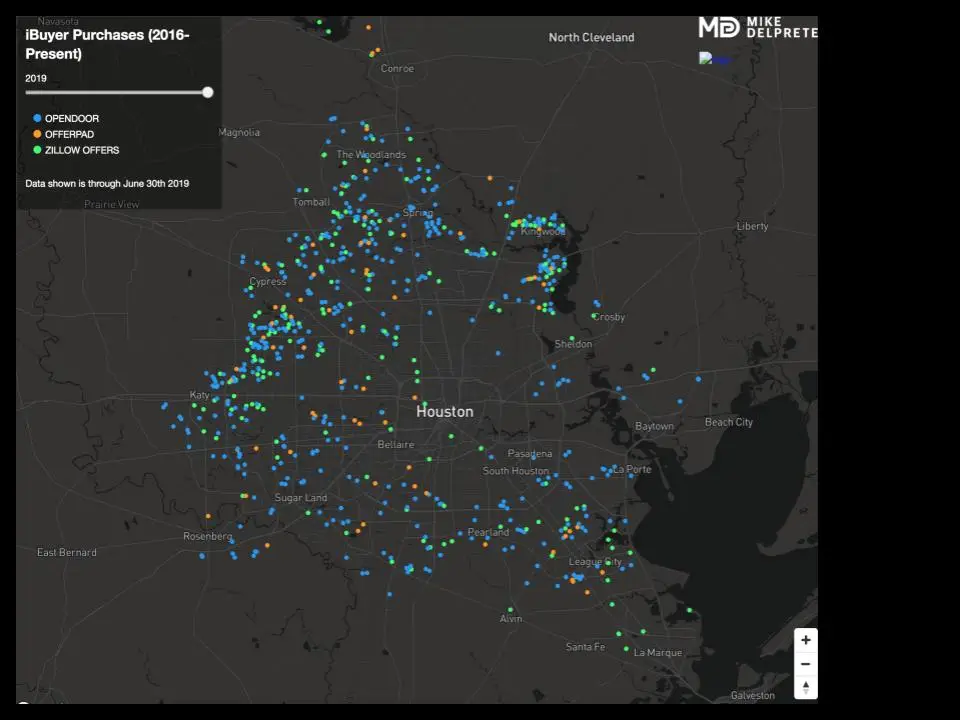The width and height of the screenshot is (960, 720).
Task: Click the year slider handle
Action: 208,92
